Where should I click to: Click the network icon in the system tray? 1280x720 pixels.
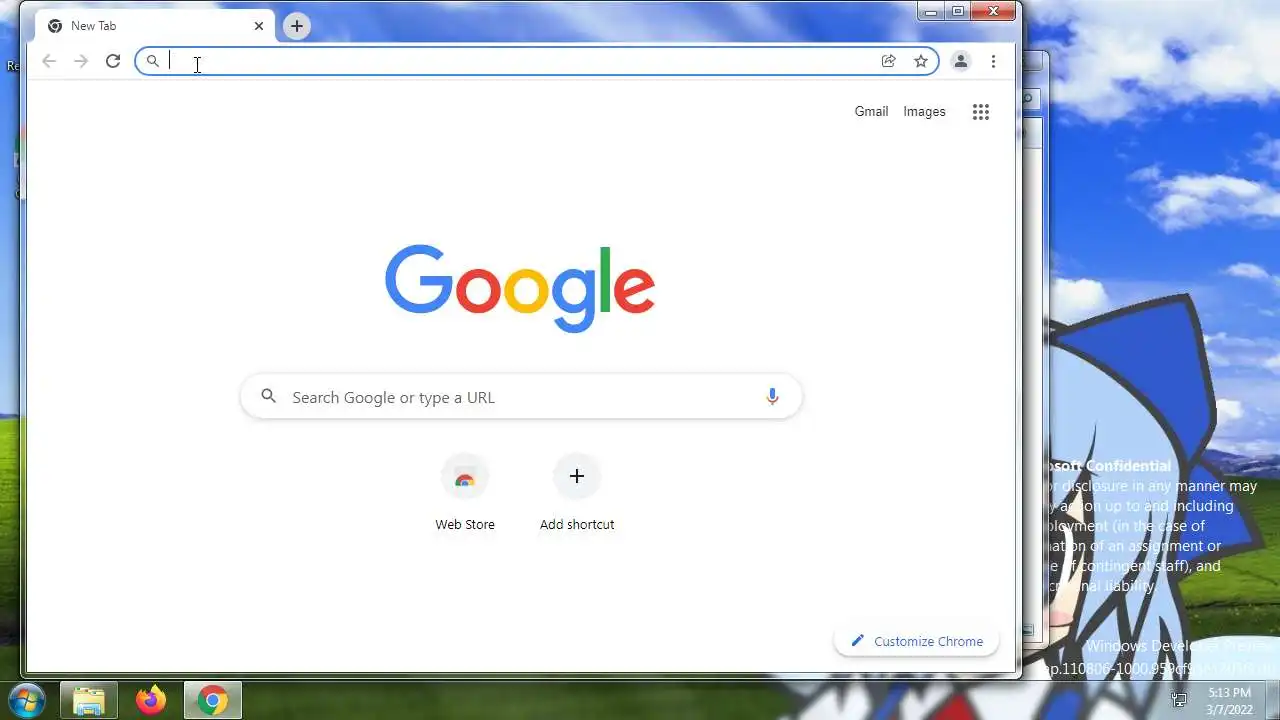pyautogui.click(x=1179, y=700)
